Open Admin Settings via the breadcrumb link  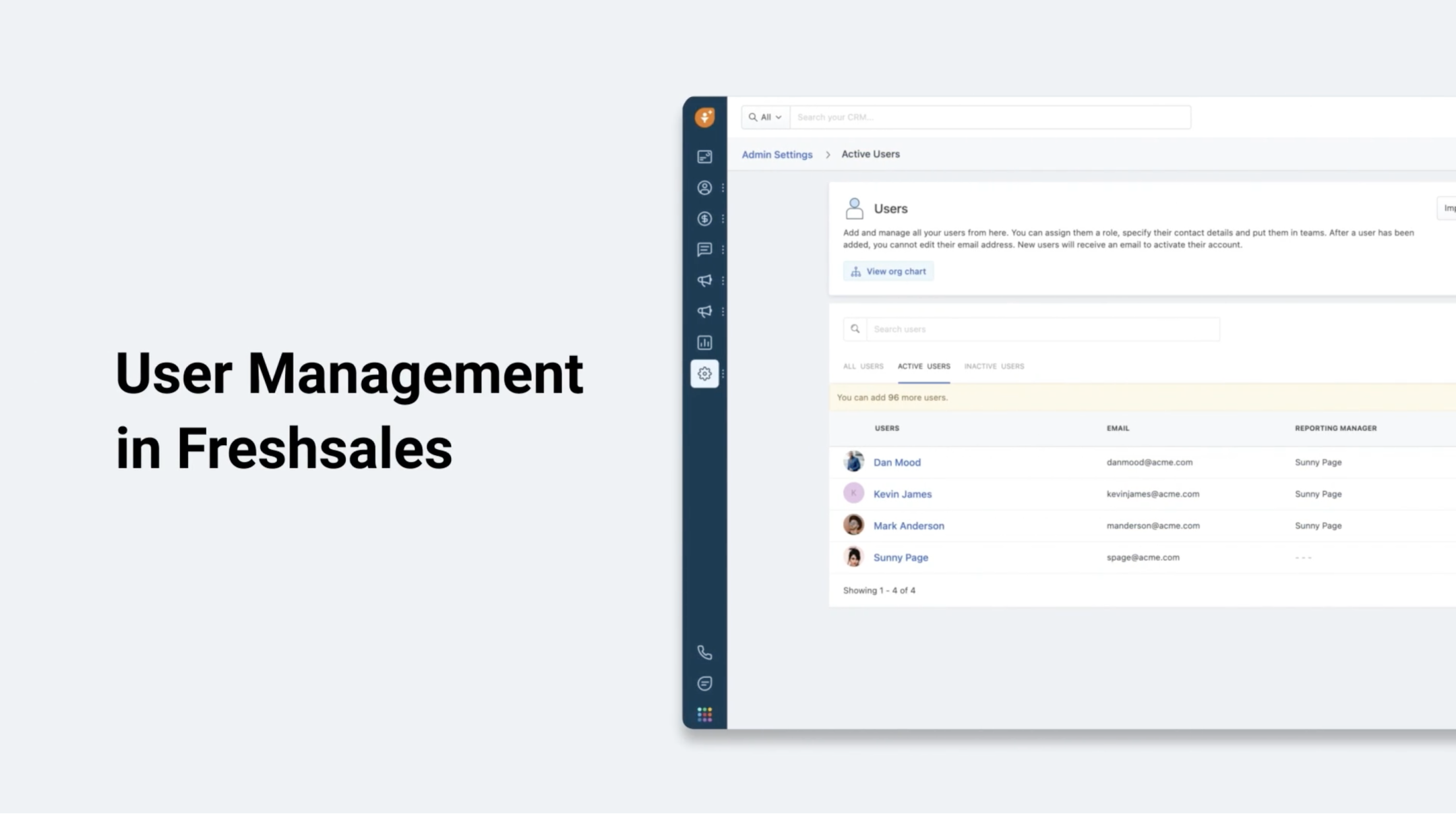[777, 154]
